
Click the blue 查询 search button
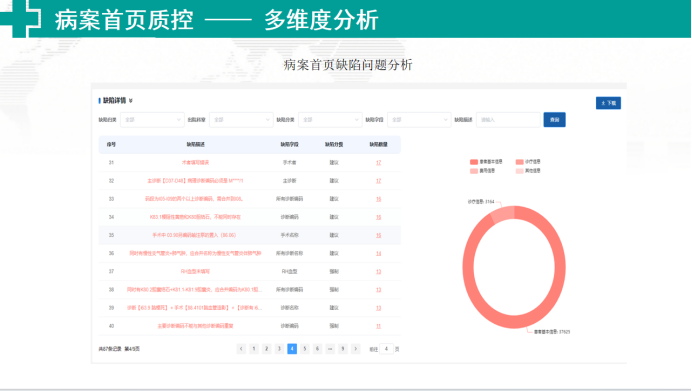coord(554,120)
